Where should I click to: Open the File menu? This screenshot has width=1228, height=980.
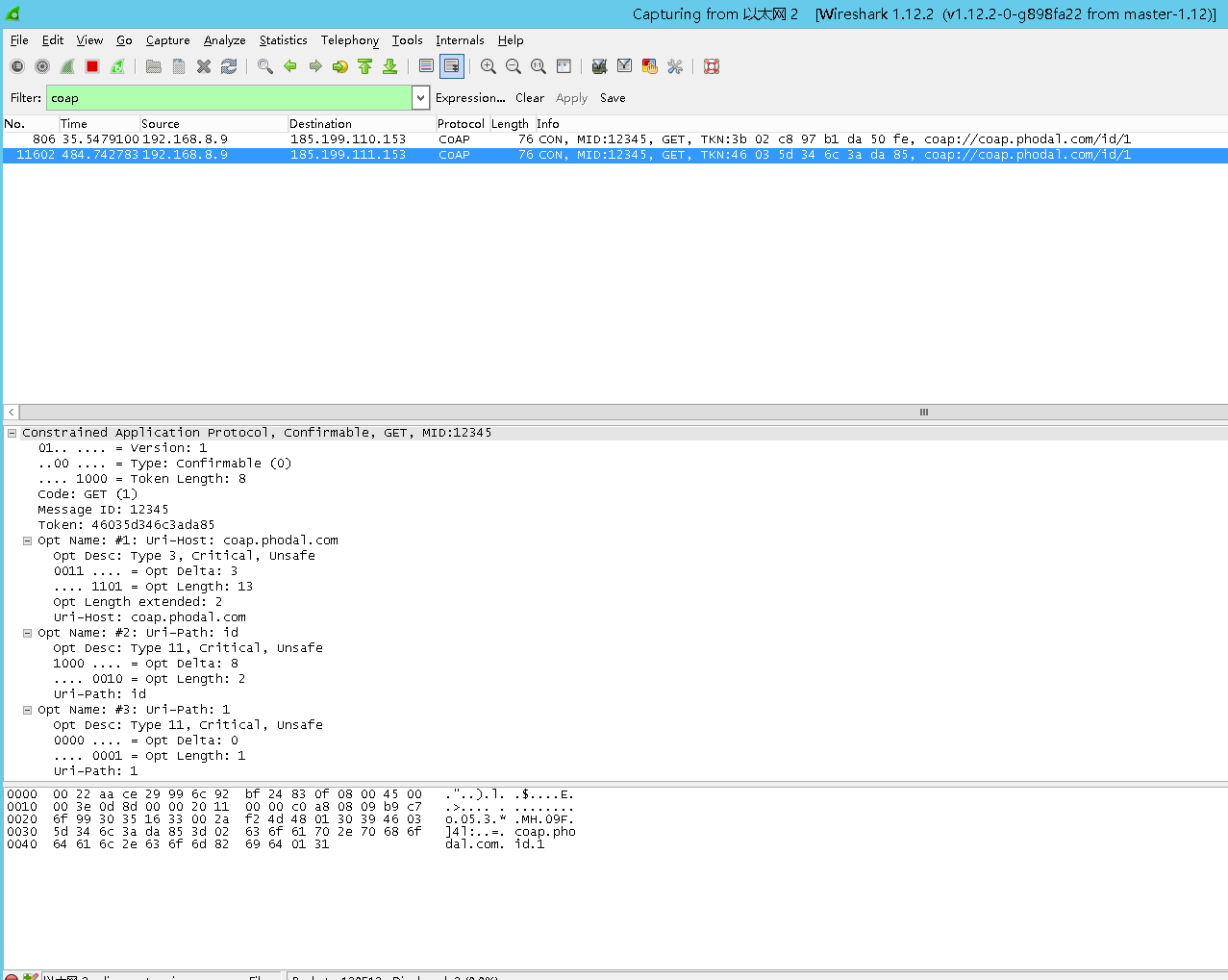(19, 40)
